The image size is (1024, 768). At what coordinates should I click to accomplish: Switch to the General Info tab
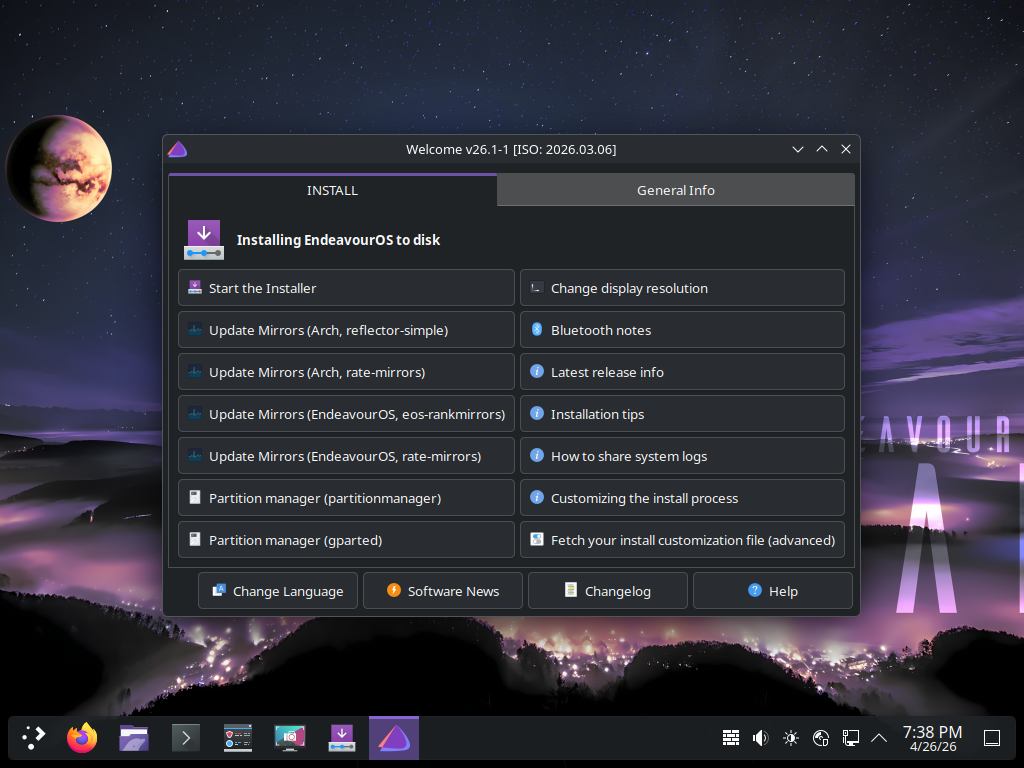point(675,190)
